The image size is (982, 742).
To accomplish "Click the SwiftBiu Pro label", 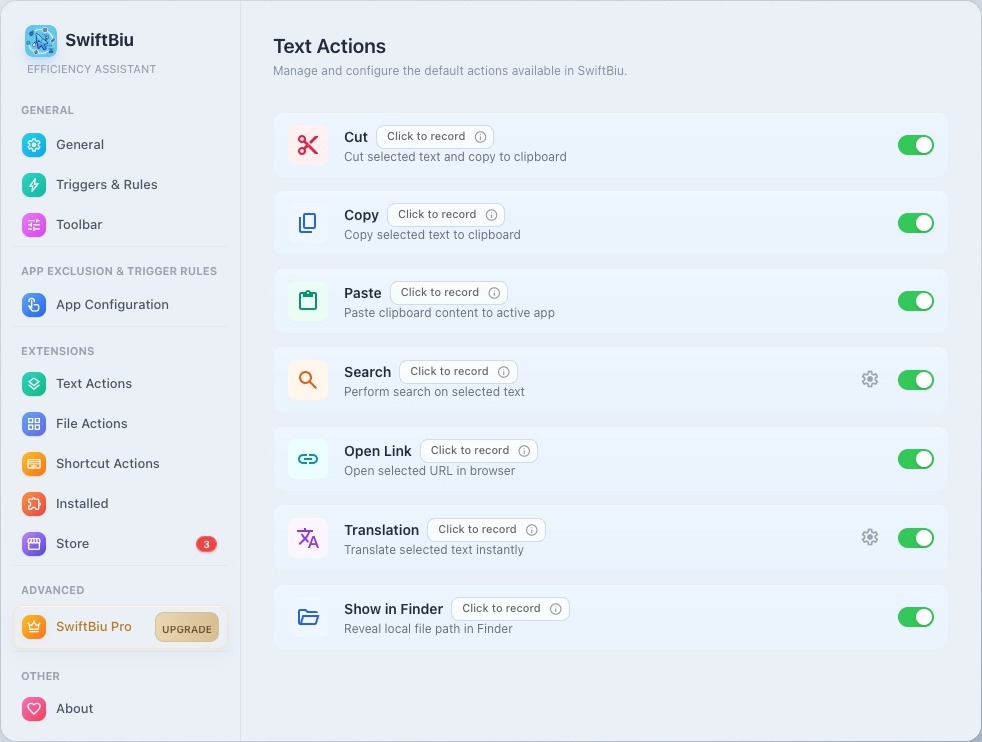I will coord(94,627).
